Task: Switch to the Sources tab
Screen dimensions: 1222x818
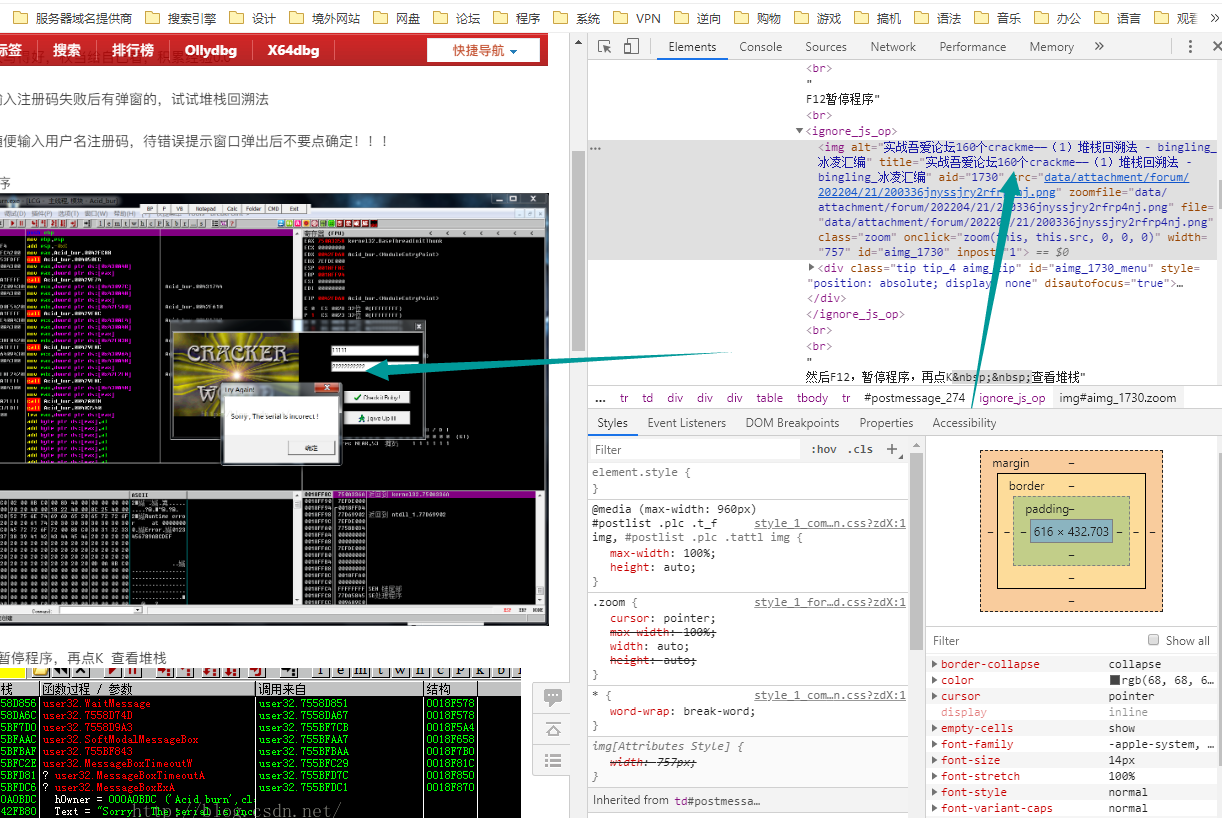Action: [826, 47]
